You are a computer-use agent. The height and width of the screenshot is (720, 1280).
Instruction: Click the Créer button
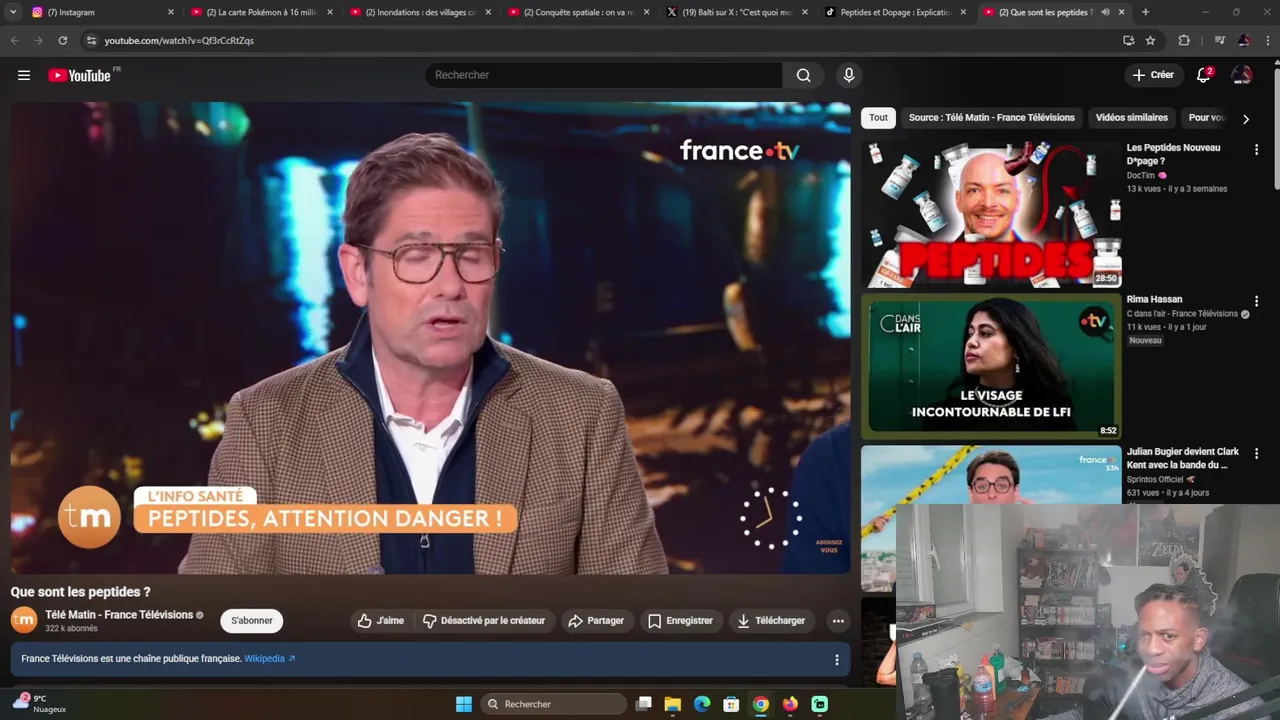coord(1153,75)
